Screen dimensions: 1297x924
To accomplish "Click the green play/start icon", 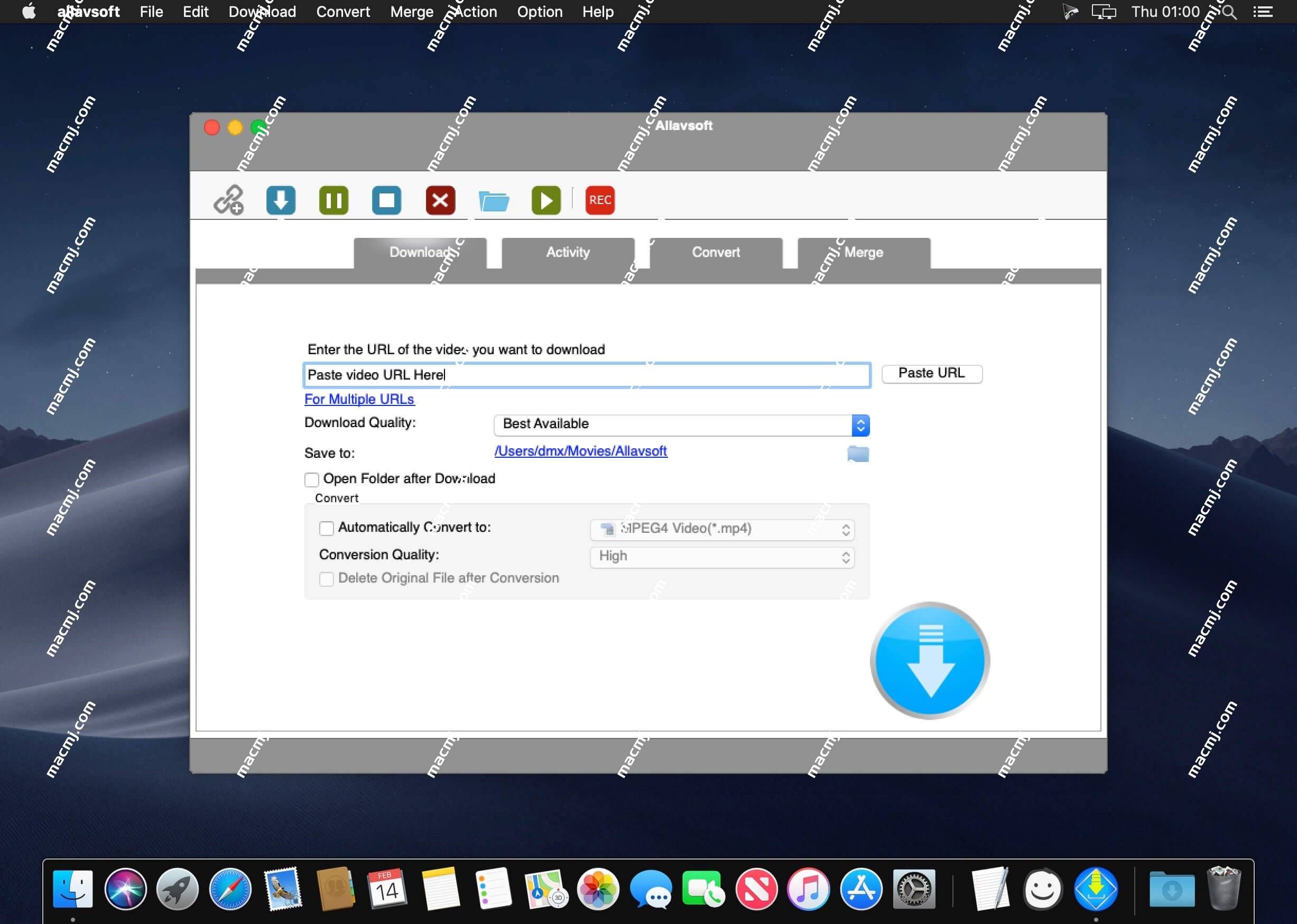I will tap(546, 200).
